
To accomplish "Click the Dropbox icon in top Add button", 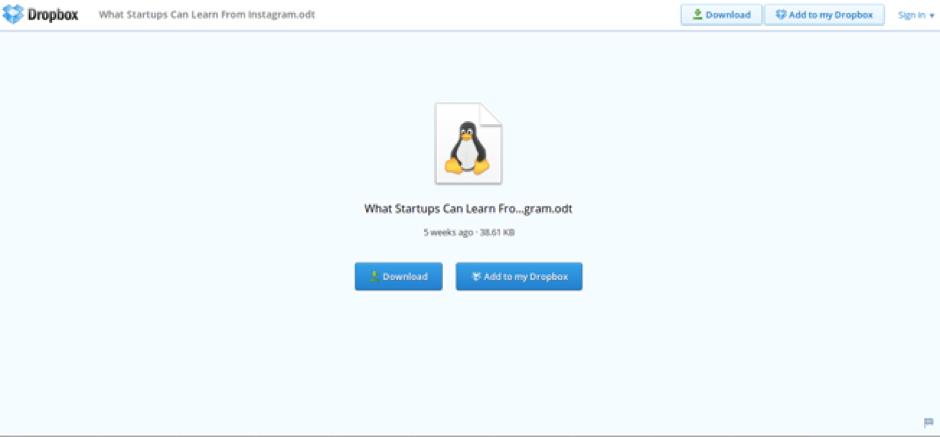I will pos(781,14).
